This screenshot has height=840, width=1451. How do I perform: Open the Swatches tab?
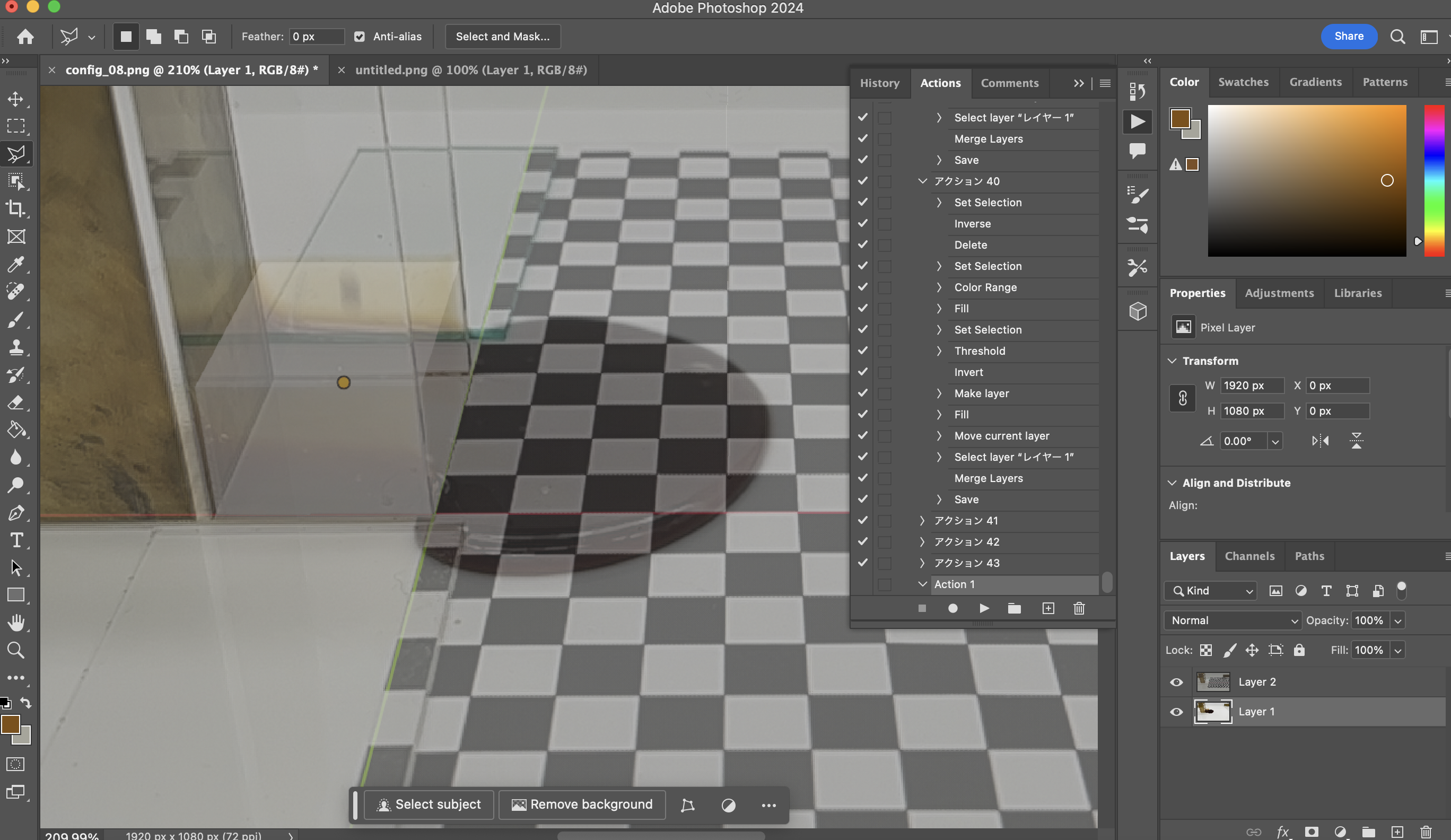click(x=1243, y=82)
